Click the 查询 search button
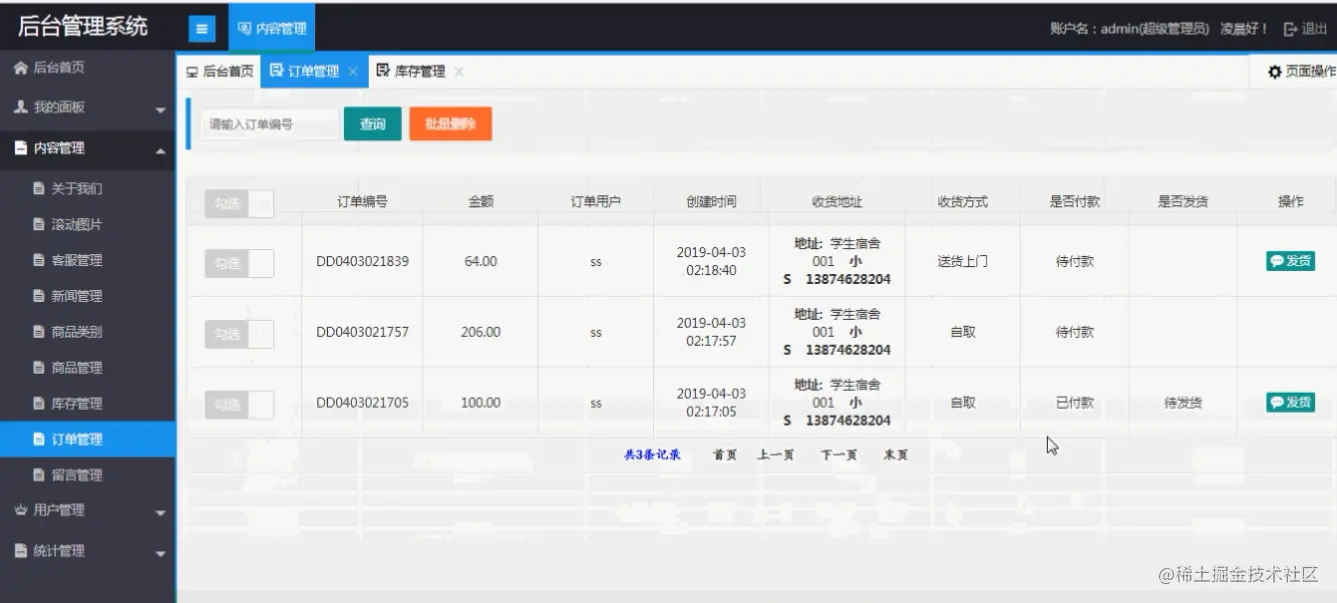Screen dimensions: 1337x603 (373, 124)
